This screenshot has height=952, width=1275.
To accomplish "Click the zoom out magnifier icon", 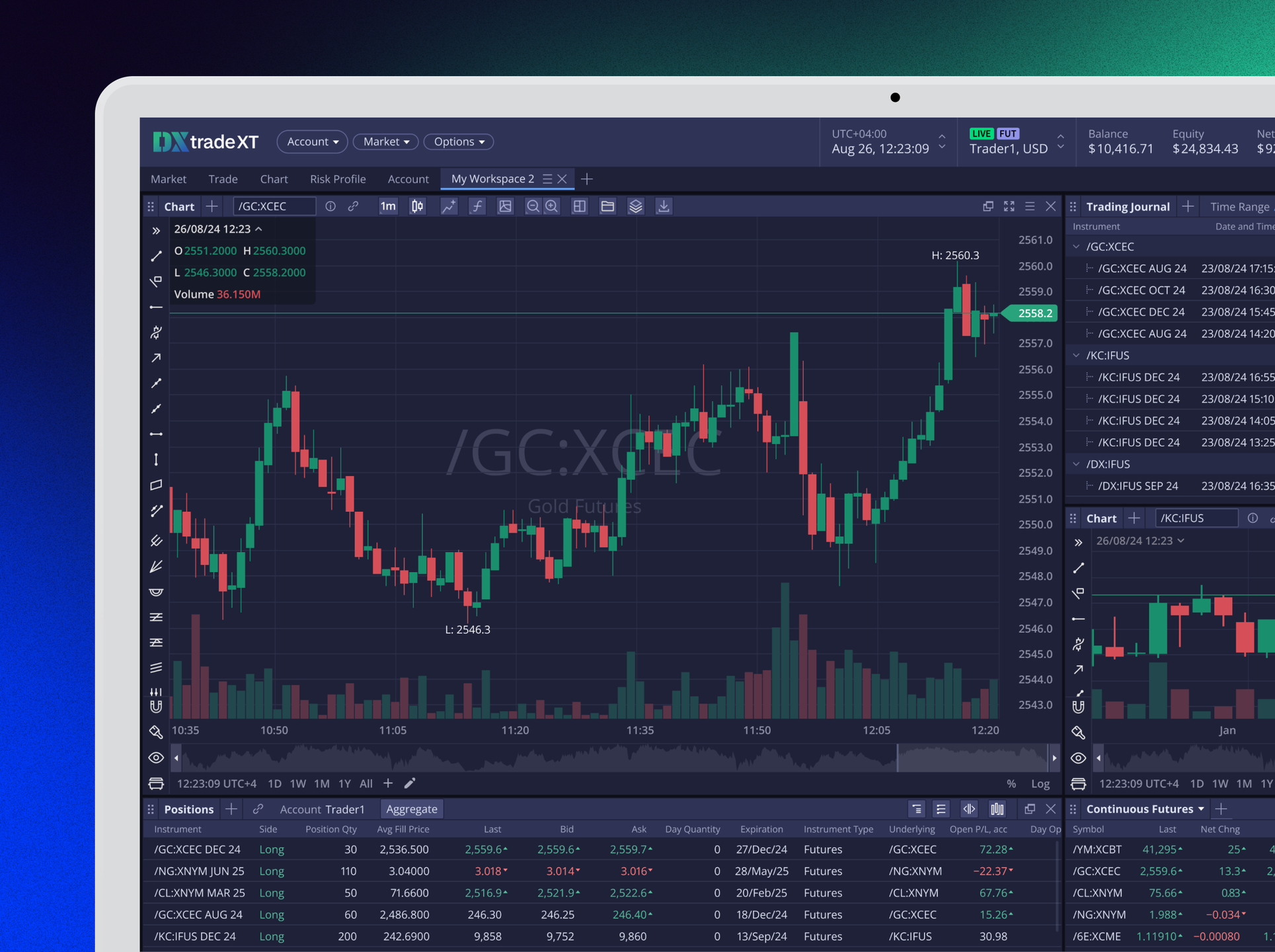I will [x=533, y=206].
